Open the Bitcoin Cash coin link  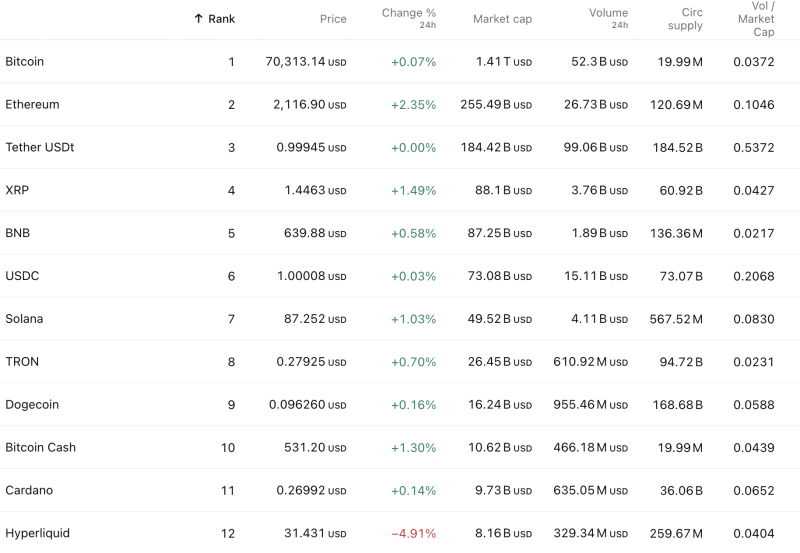tap(40, 447)
